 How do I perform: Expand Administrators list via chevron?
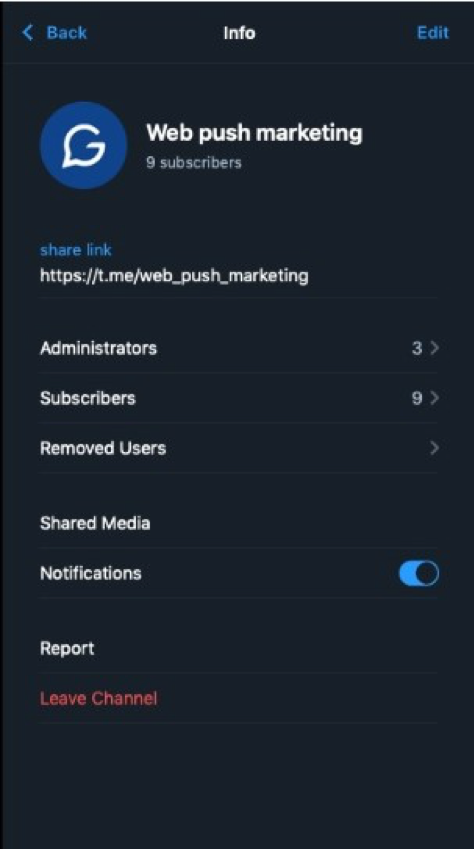[434, 348]
